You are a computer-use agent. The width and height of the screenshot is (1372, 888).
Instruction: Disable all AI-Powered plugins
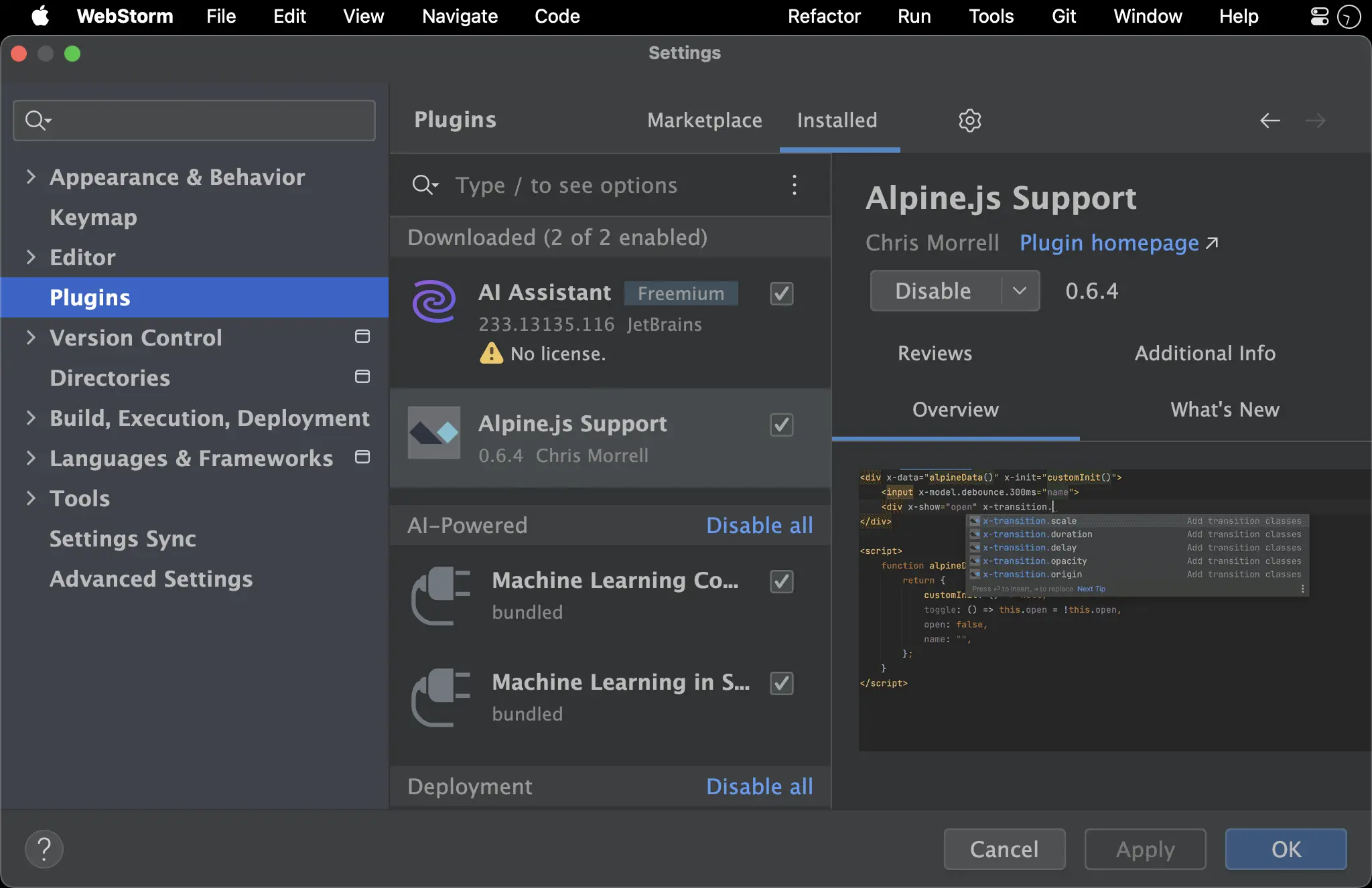coord(760,525)
